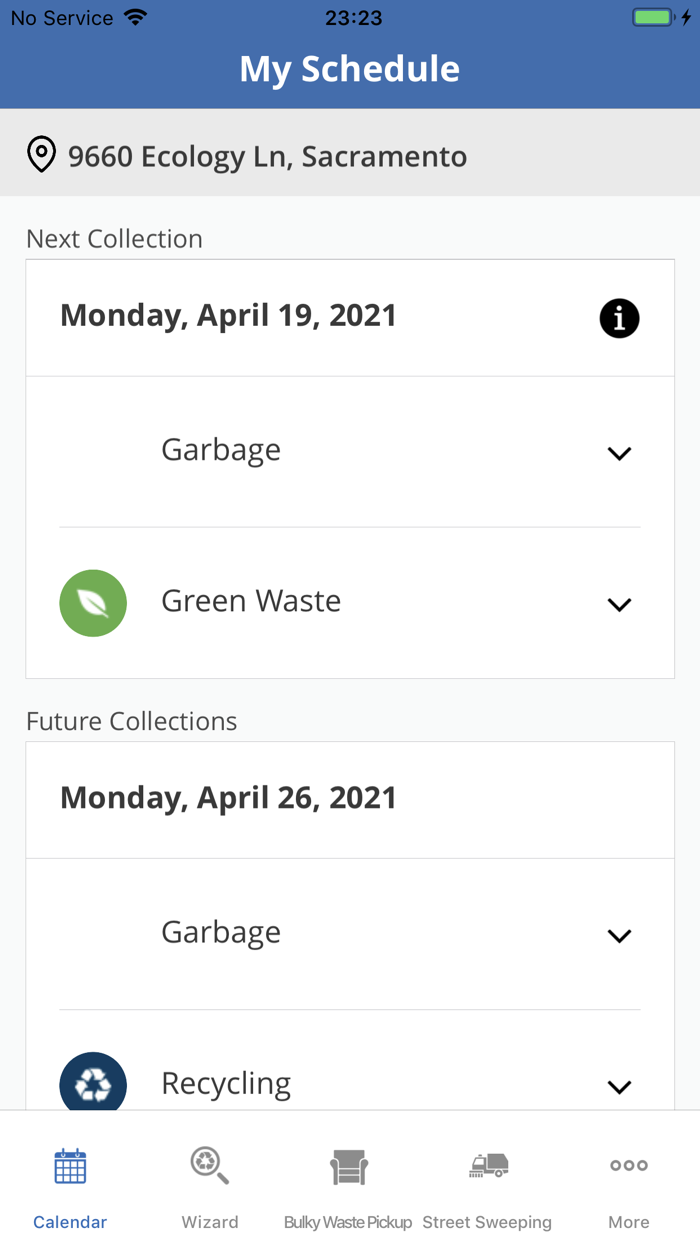Screen dimensions: 700x1244
Task: Expand the Garbage details under Next Collection
Action: click(x=619, y=452)
